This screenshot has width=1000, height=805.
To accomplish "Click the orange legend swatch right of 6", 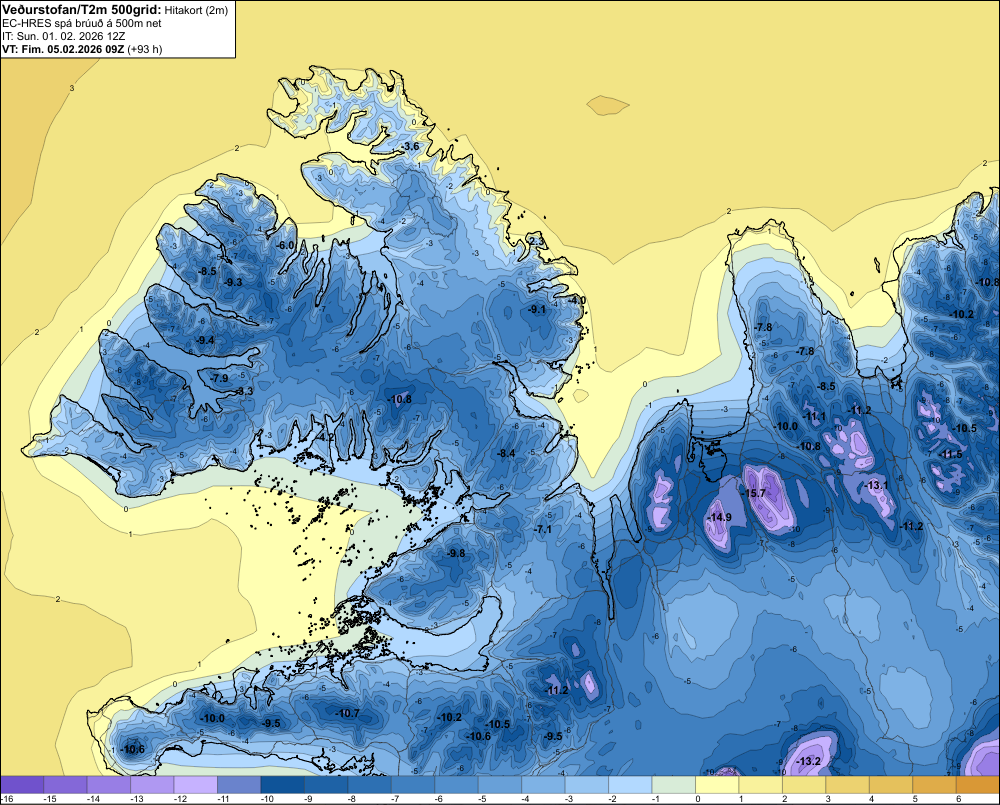I will (978, 785).
